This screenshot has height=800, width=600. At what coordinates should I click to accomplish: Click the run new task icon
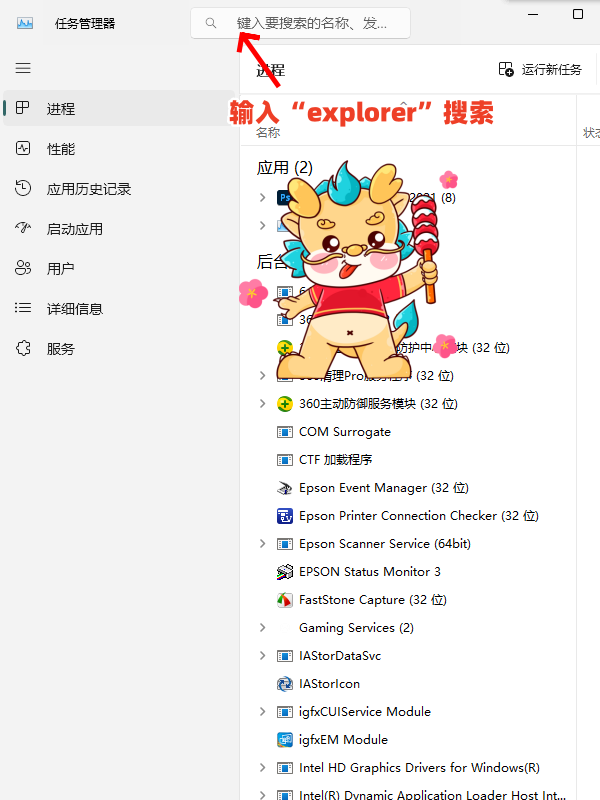(506, 69)
